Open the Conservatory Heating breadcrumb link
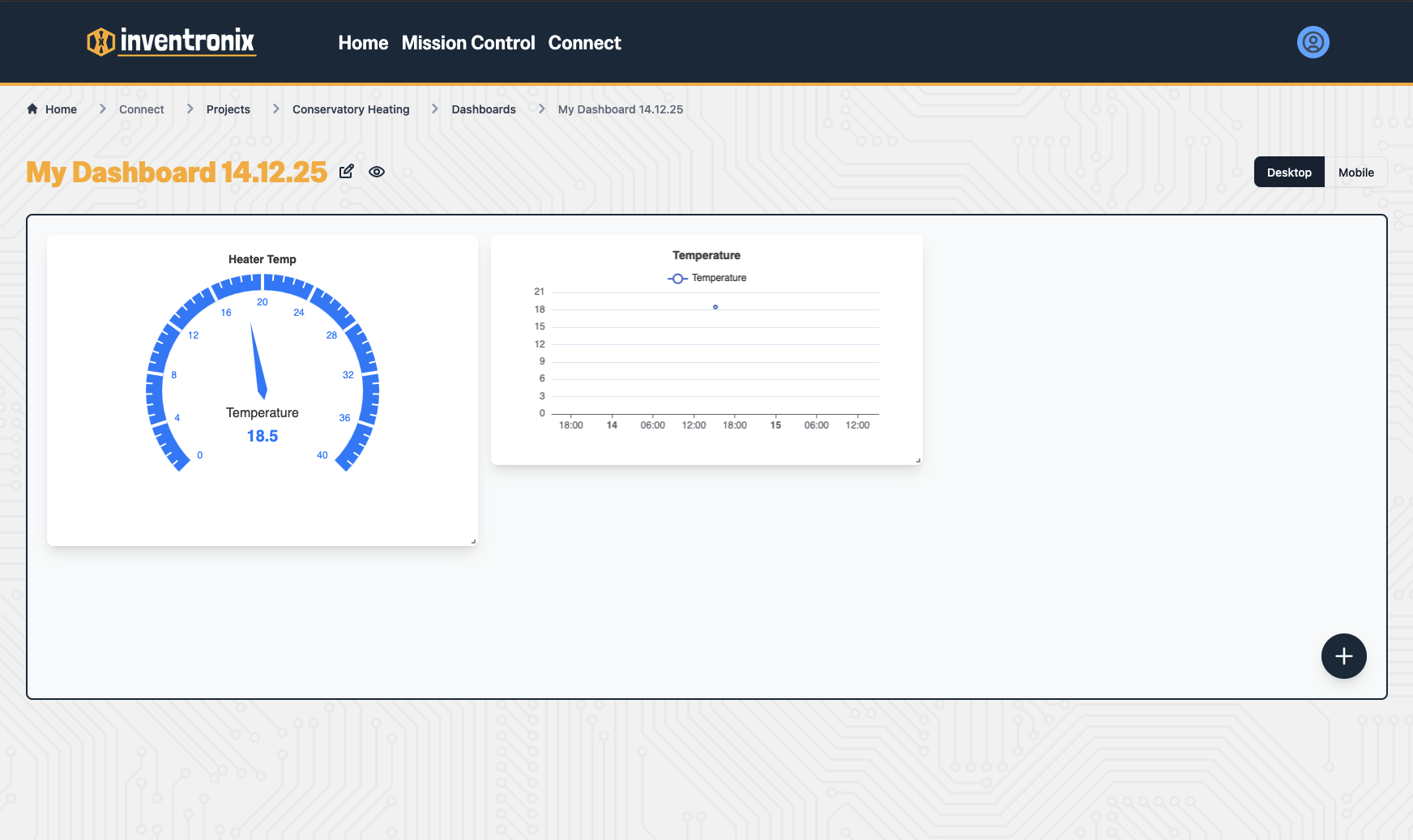This screenshot has height=840, width=1413. pos(351,109)
